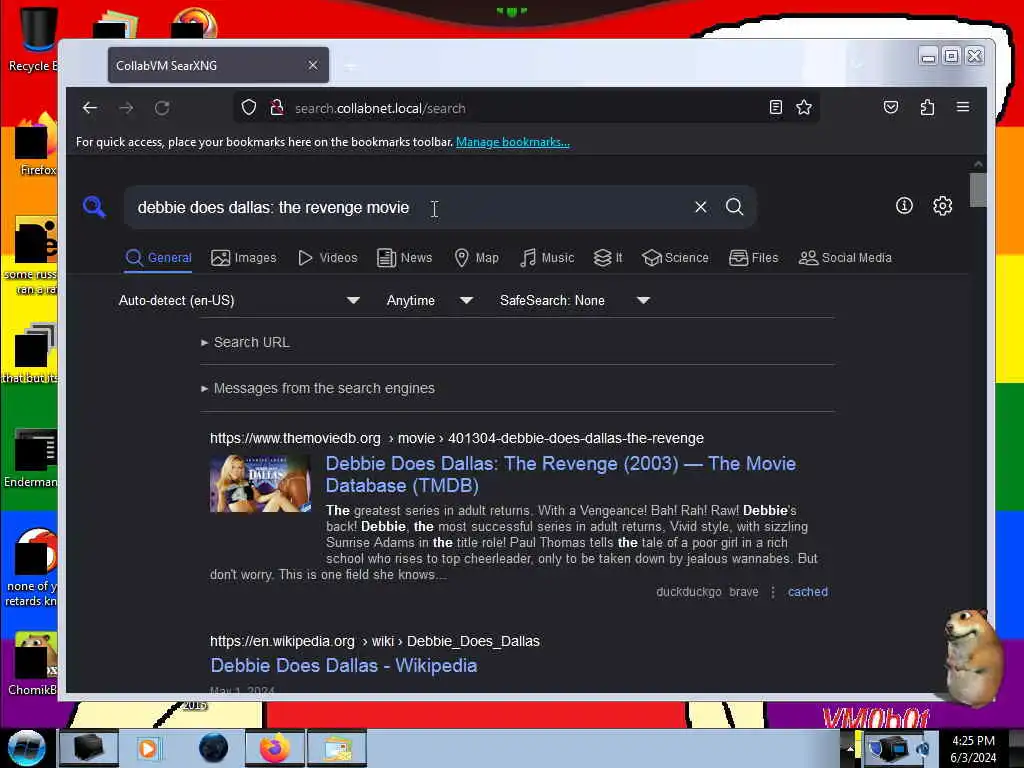Switch to the Social Media tab
Screen dimensions: 1024x768
click(x=845, y=258)
